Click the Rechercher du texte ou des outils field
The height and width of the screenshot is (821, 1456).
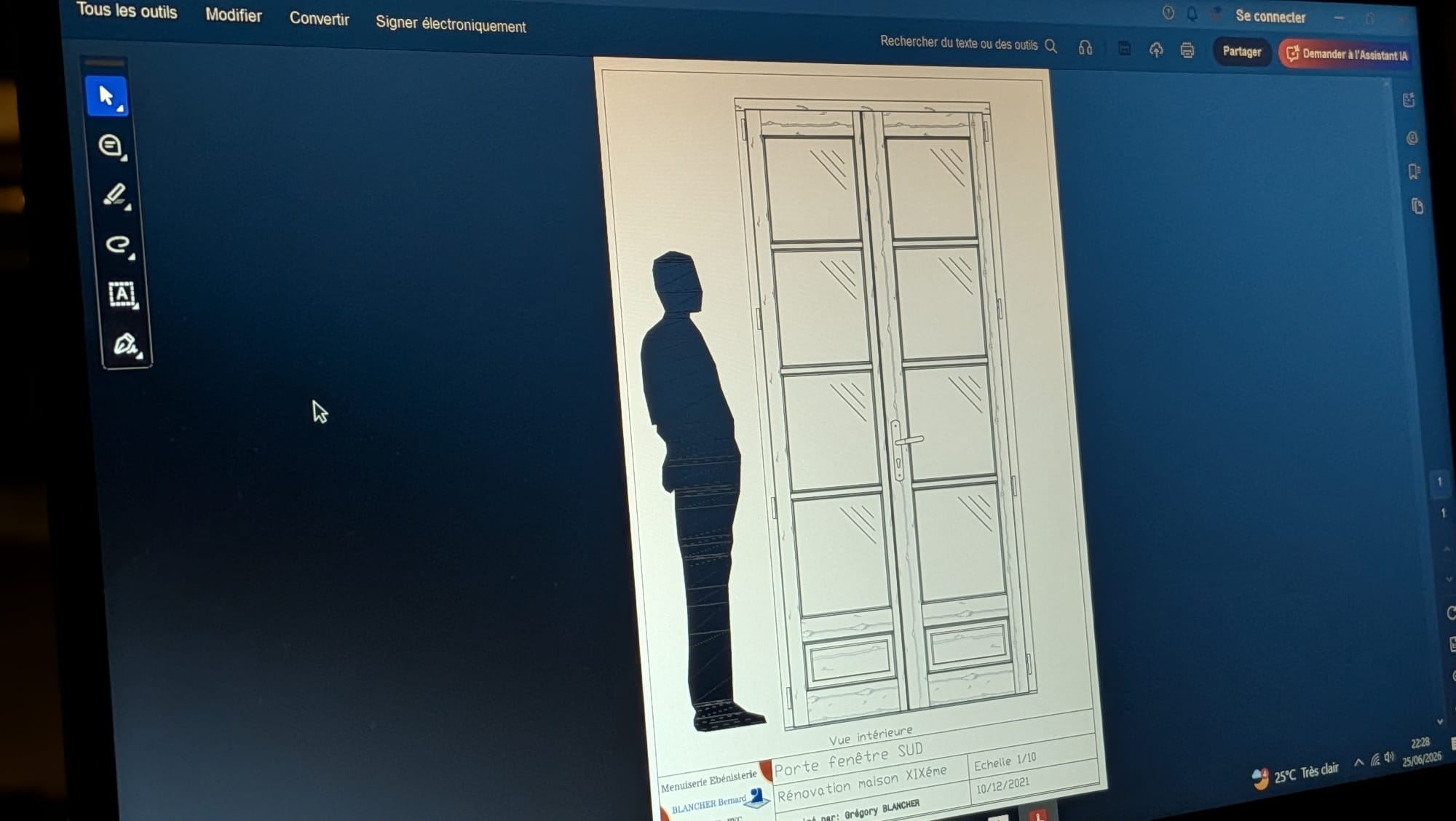point(959,43)
